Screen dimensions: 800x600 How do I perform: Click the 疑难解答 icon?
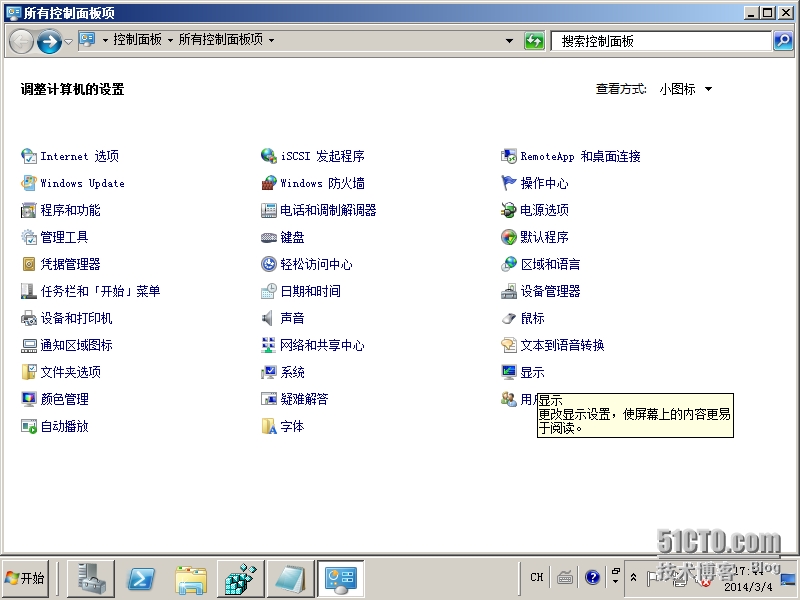pyautogui.click(x=269, y=399)
